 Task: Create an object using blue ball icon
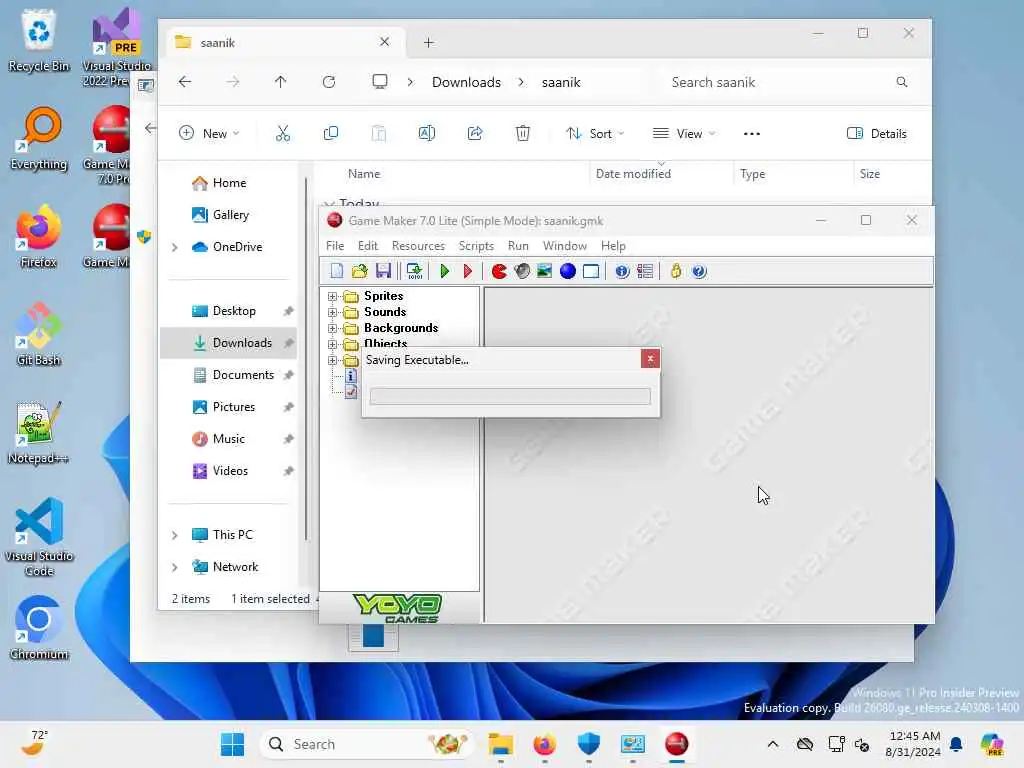pos(568,271)
